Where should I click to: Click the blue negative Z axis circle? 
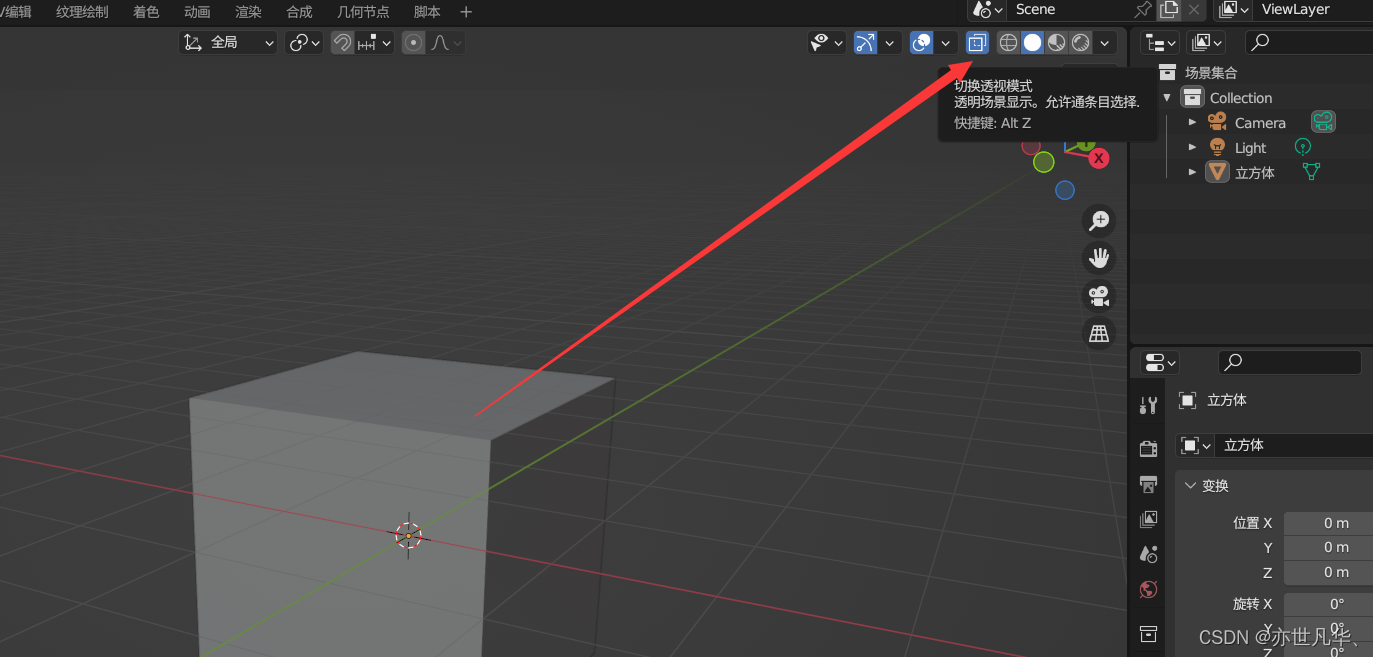click(x=1065, y=190)
